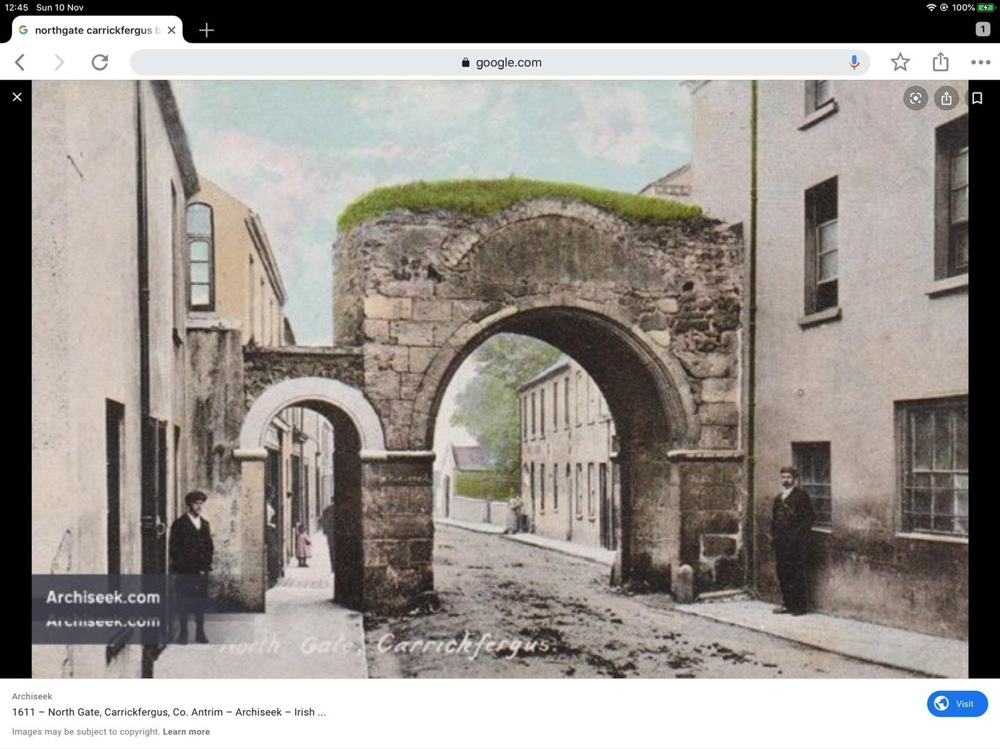Image resolution: width=1000 pixels, height=749 pixels.
Task: Bookmark this page with the star icon
Action: click(x=900, y=62)
